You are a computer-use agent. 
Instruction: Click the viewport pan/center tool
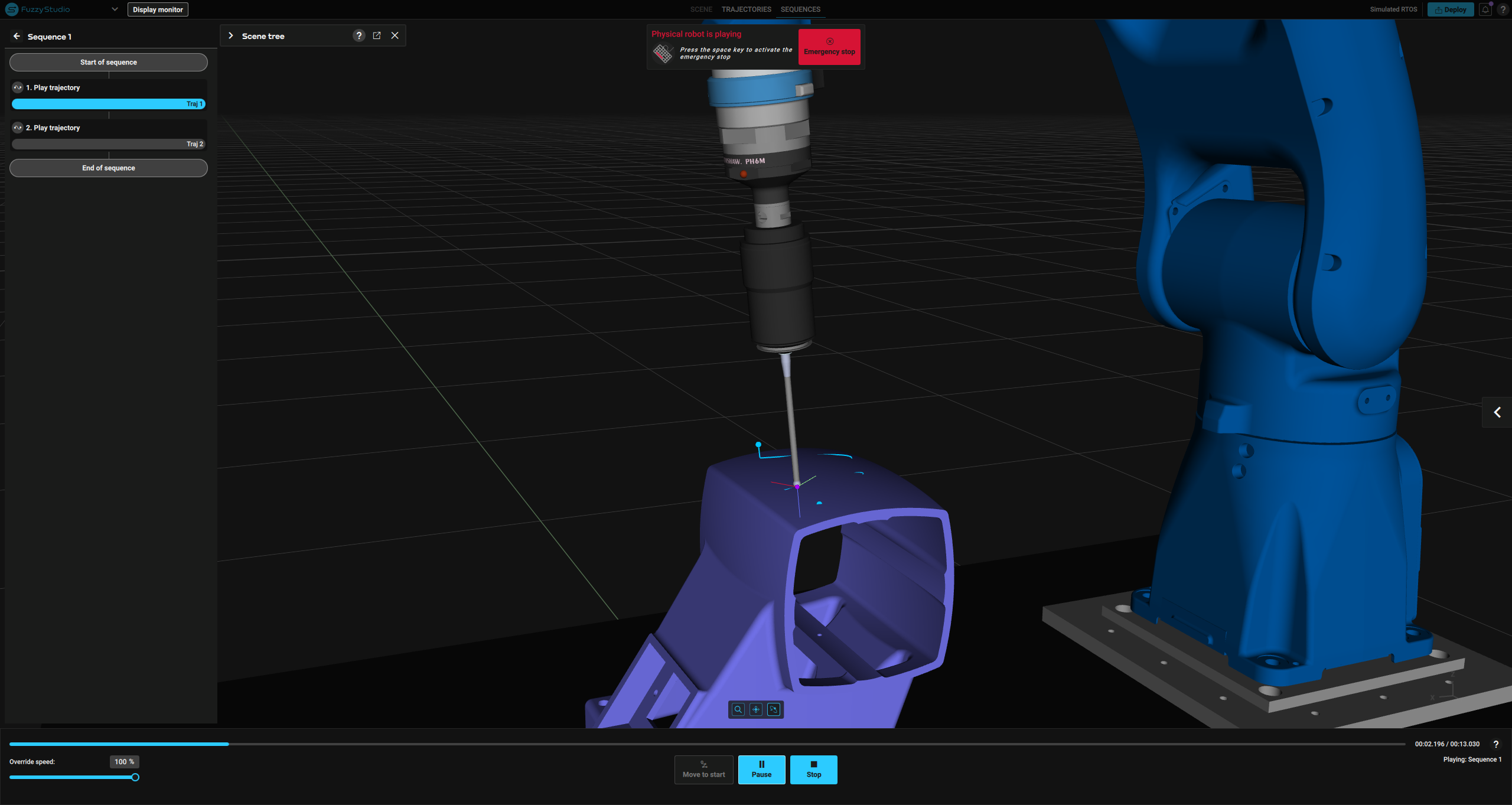point(756,709)
